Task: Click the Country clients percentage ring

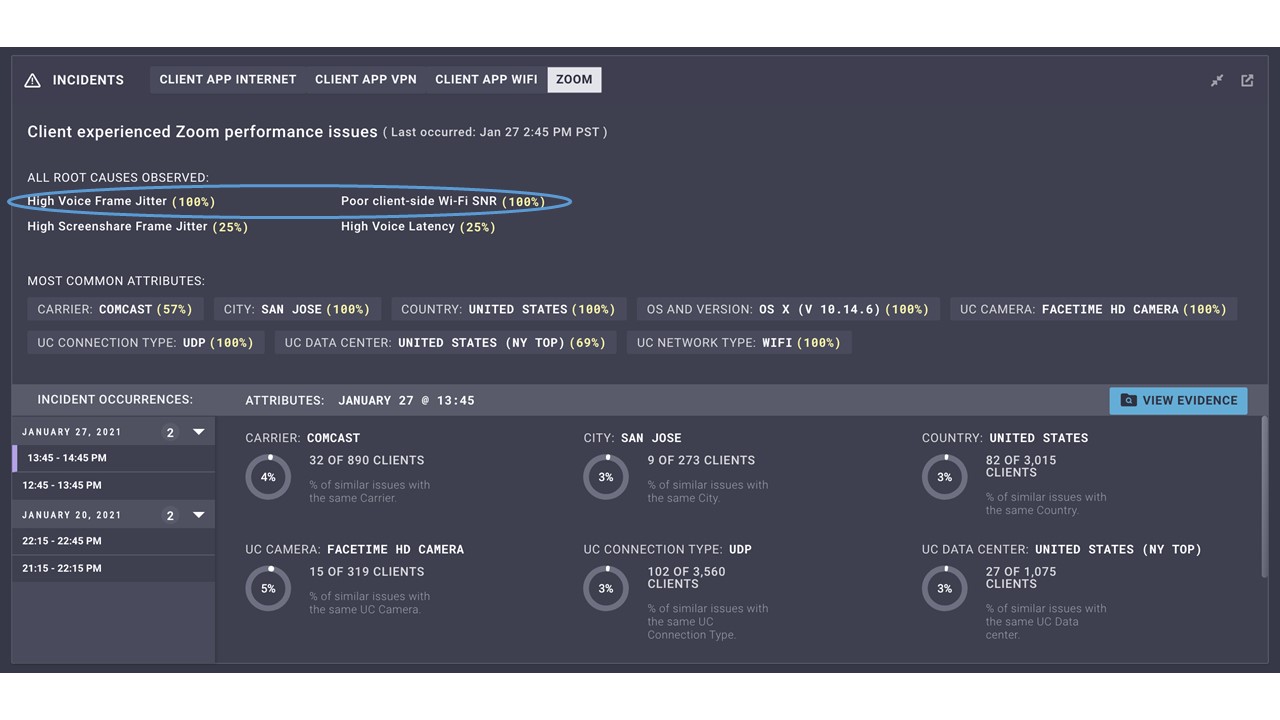Action: coord(944,477)
